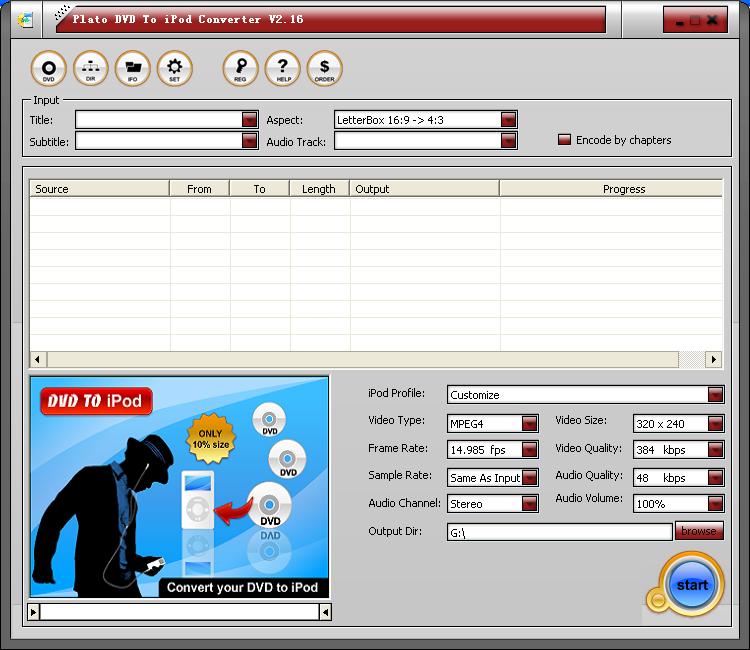Click the preview bar right end arrow

[325, 612]
